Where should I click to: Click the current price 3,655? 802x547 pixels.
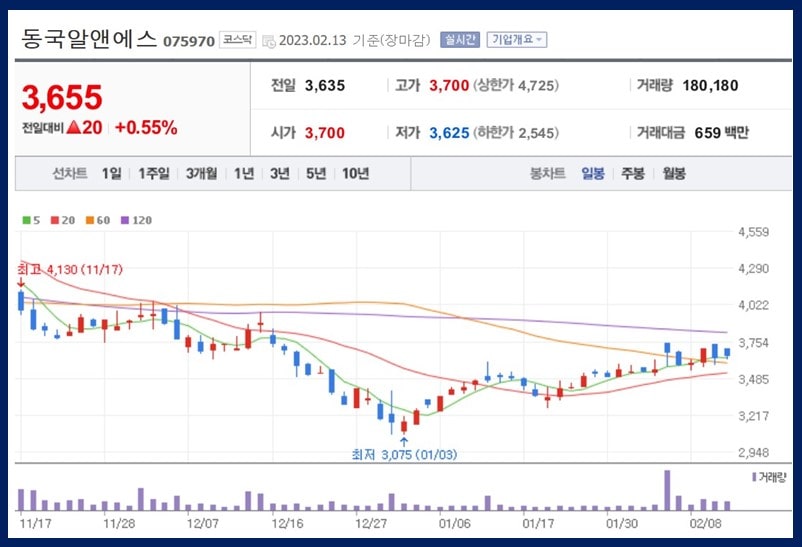tap(62, 97)
